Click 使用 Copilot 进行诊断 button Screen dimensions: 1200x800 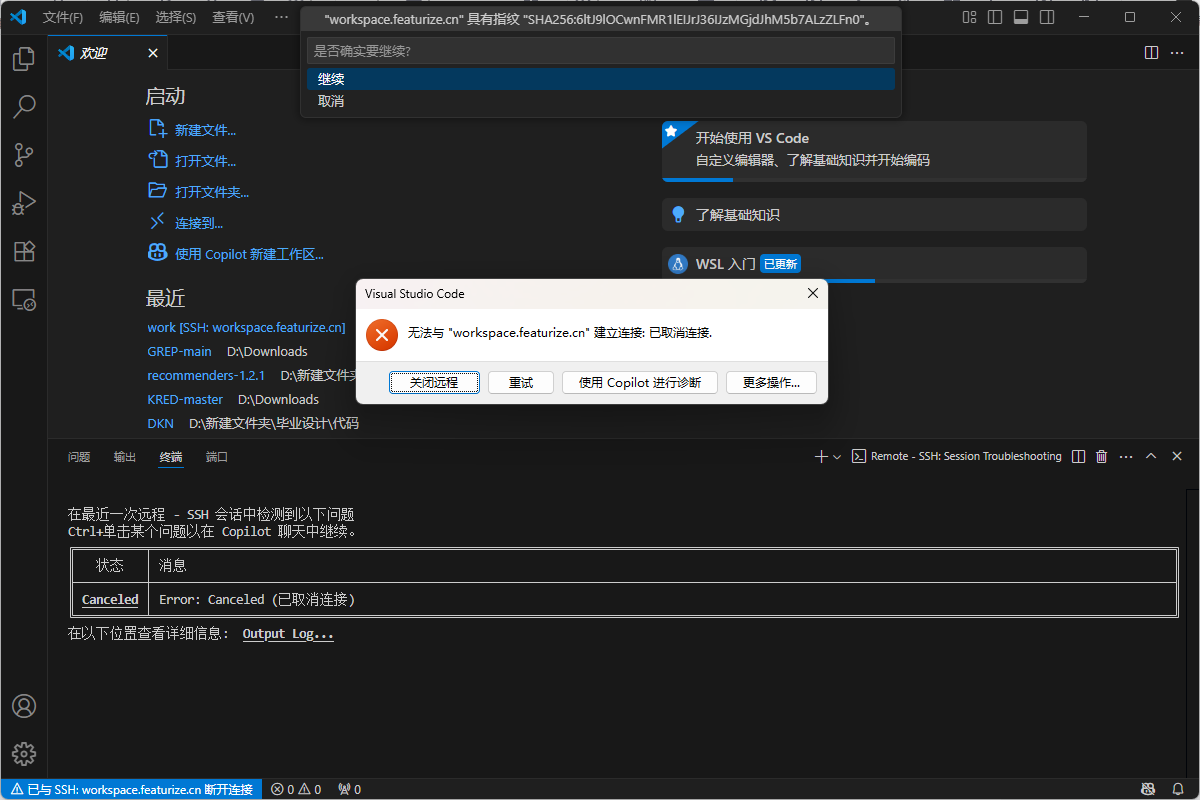point(640,383)
